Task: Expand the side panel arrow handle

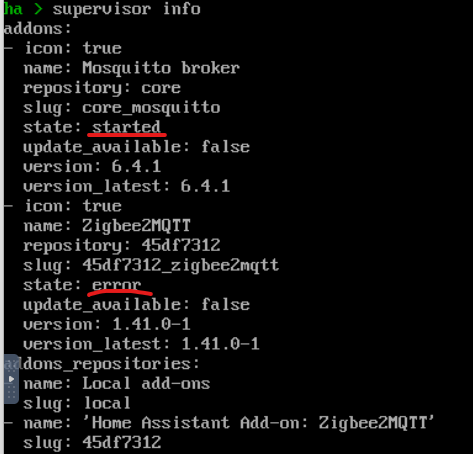Action: (x=11, y=379)
